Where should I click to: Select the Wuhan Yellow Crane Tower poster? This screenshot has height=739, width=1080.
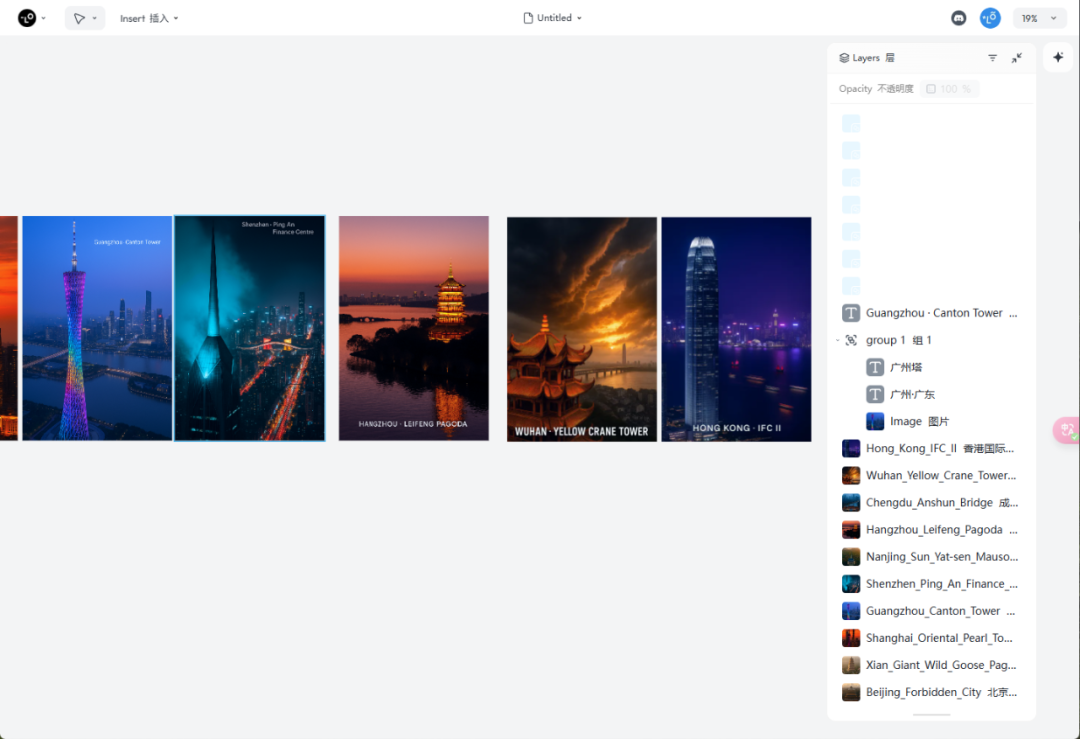[581, 329]
